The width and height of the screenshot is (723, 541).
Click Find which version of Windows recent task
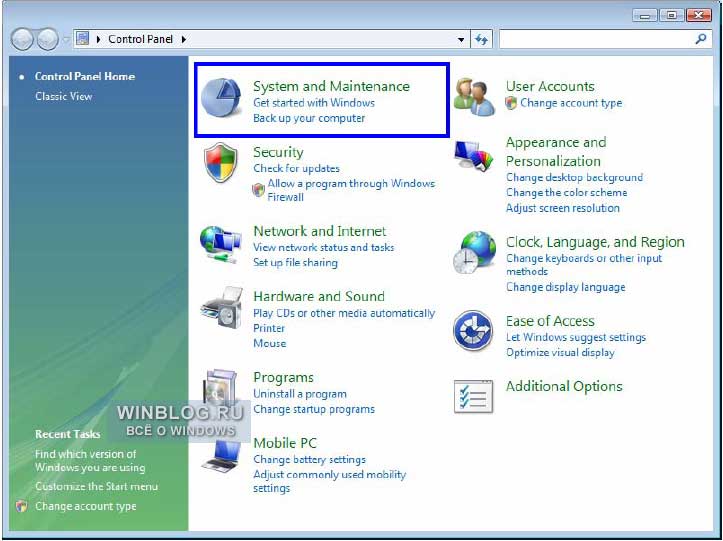[90, 461]
